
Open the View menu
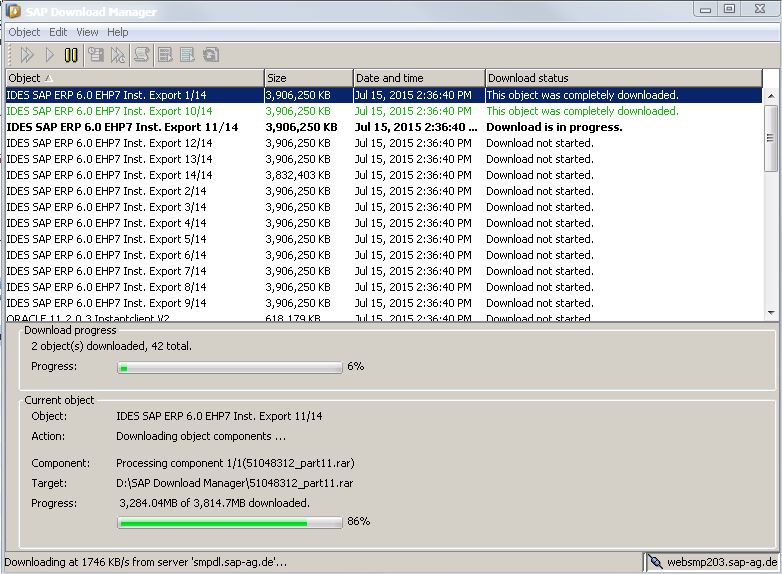pos(87,32)
